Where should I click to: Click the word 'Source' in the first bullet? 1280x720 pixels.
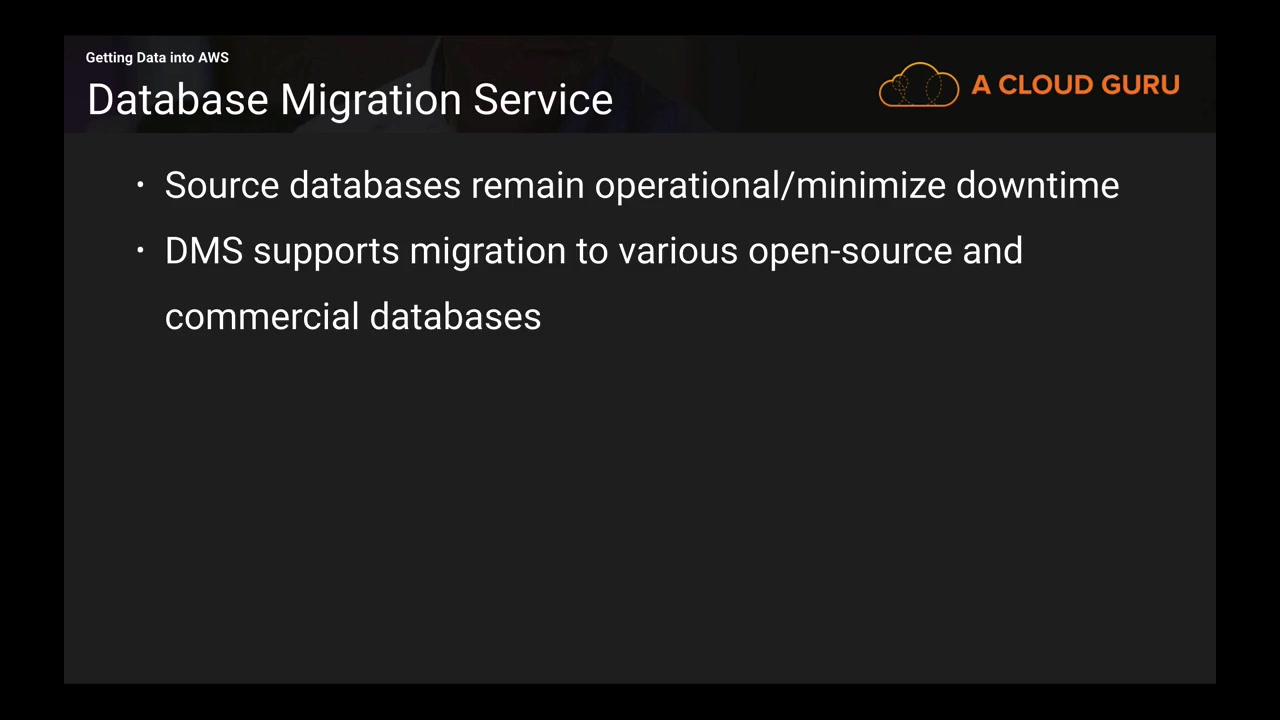tap(222, 186)
